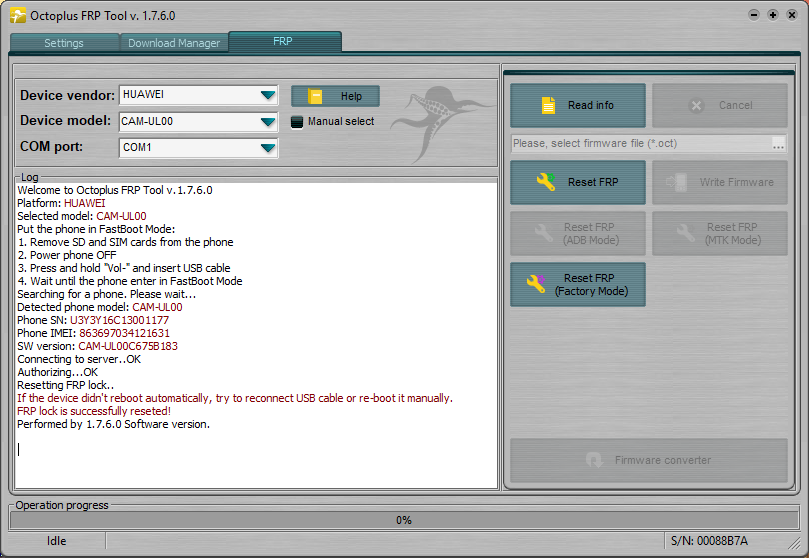809x558 pixels.
Task: Click 'Connecting to server..OK' log line
Action: [79, 359]
